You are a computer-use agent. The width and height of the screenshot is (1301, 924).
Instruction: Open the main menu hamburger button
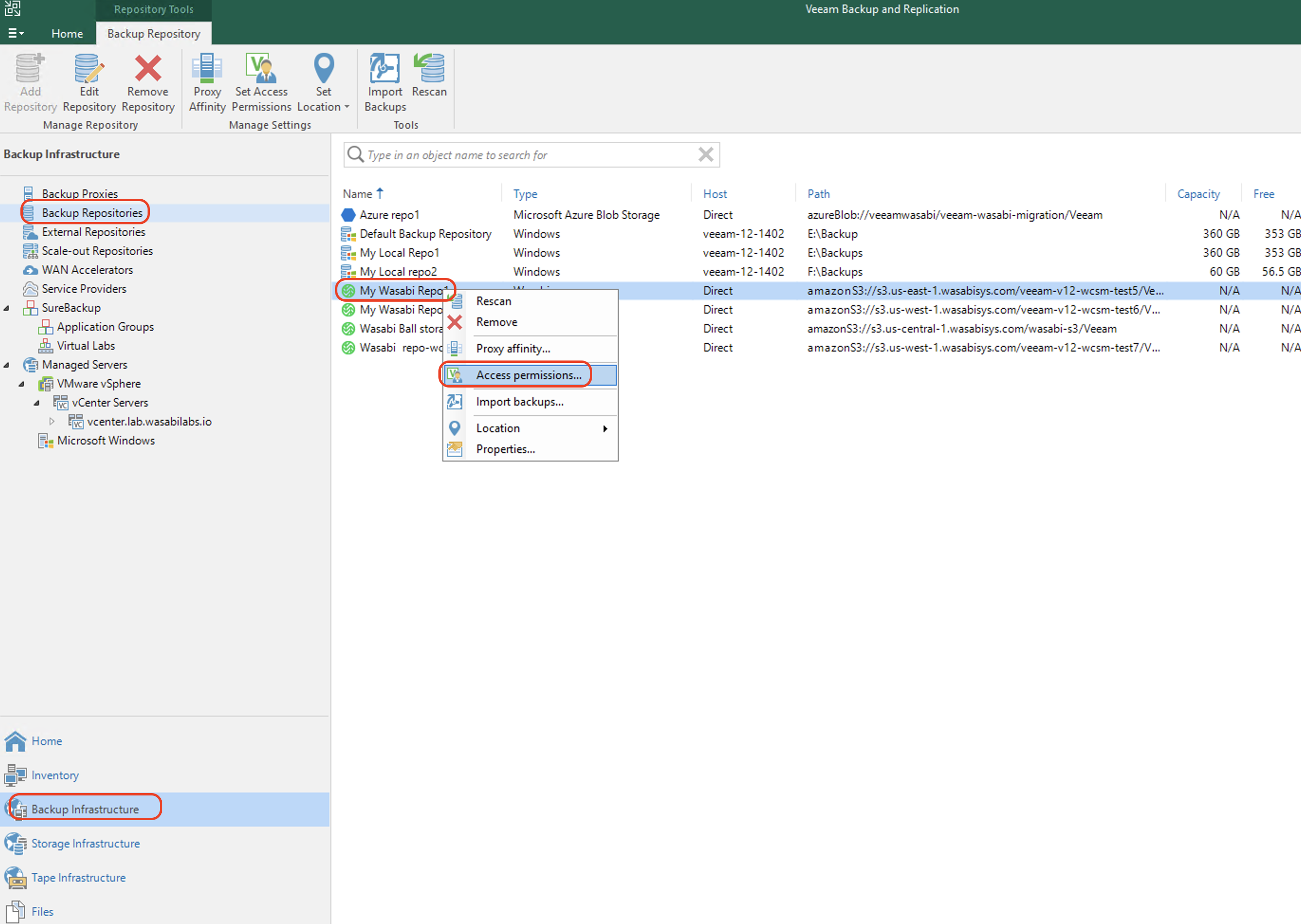click(16, 34)
